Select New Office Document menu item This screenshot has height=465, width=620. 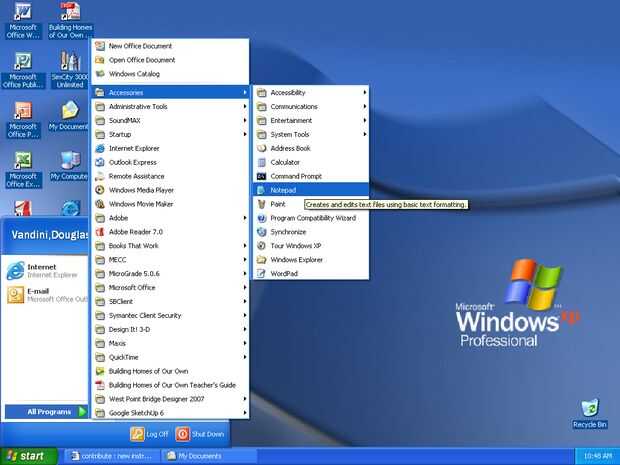pyautogui.click(x=170, y=46)
